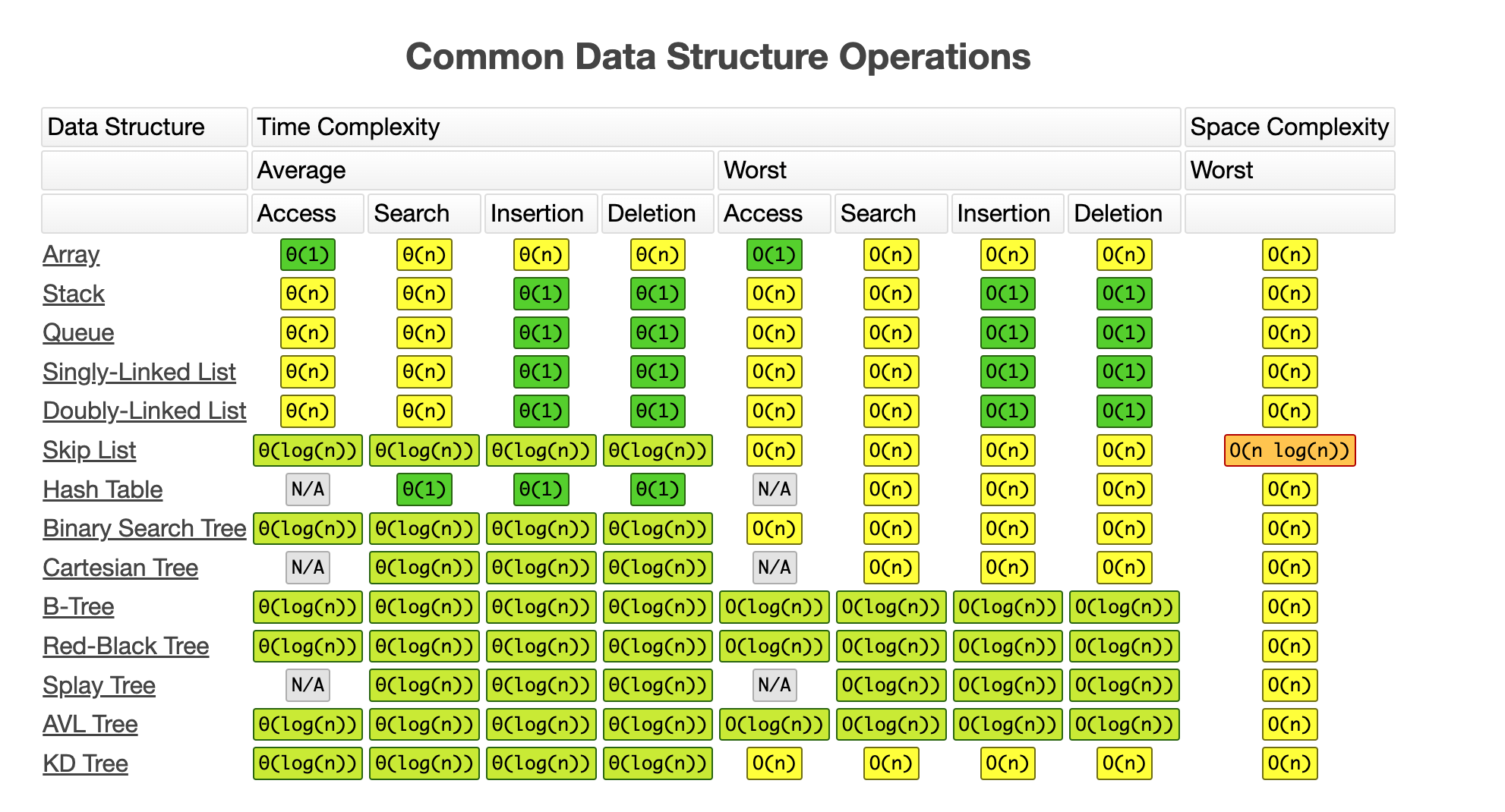Click the orange O(n log(n)) space cell

[x=1289, y=451]
